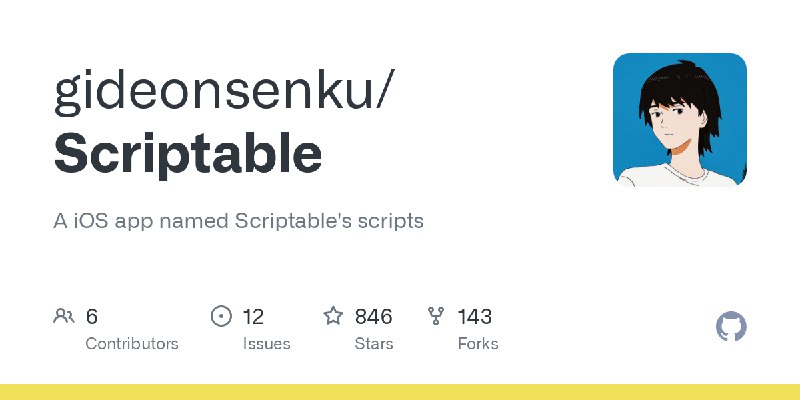This screenshot has height=400, width=800.
Task: Open the bold Scriptable repository title
Action: point(188,153)
